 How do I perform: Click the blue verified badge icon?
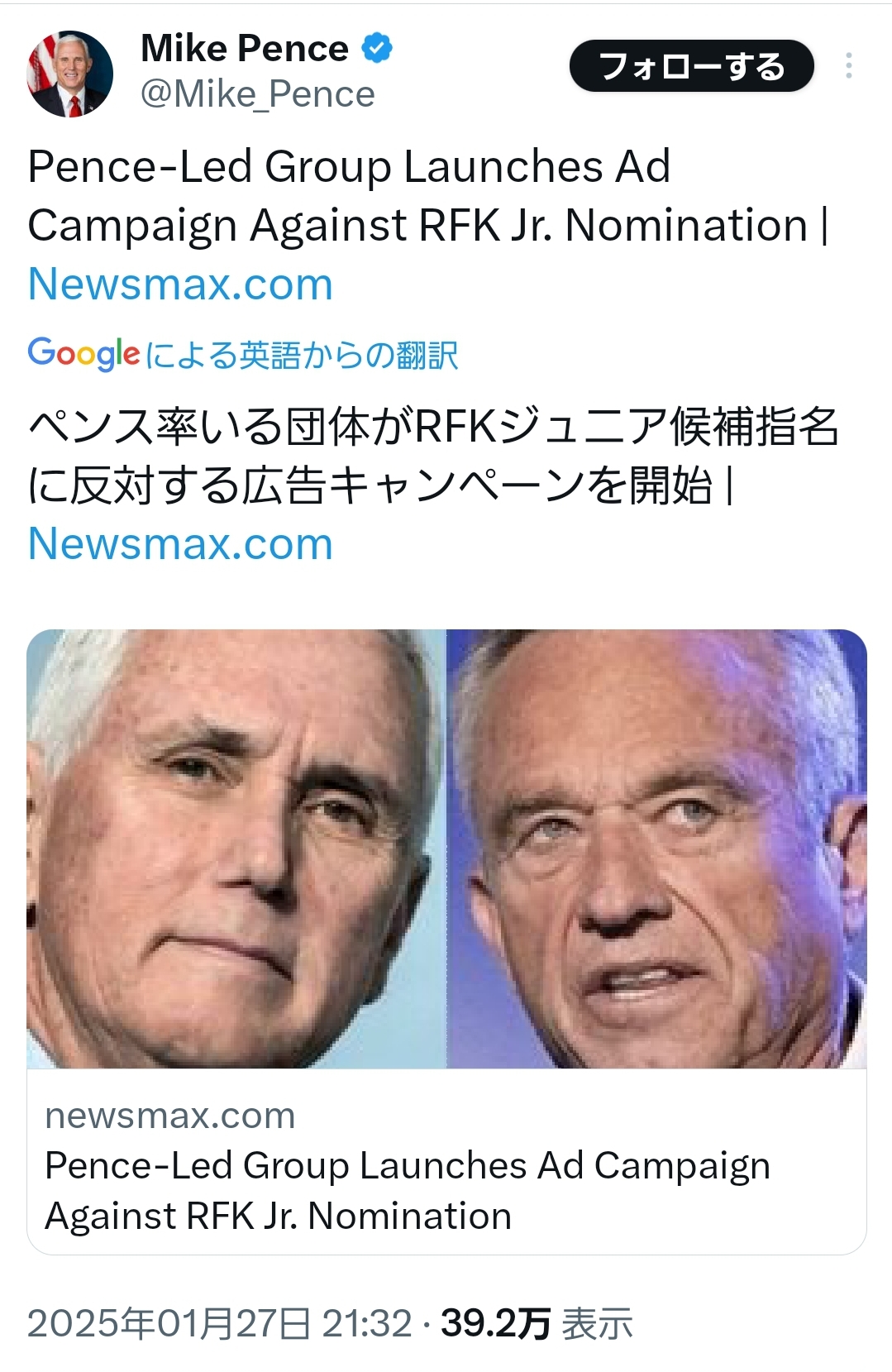tap(378, 49)
